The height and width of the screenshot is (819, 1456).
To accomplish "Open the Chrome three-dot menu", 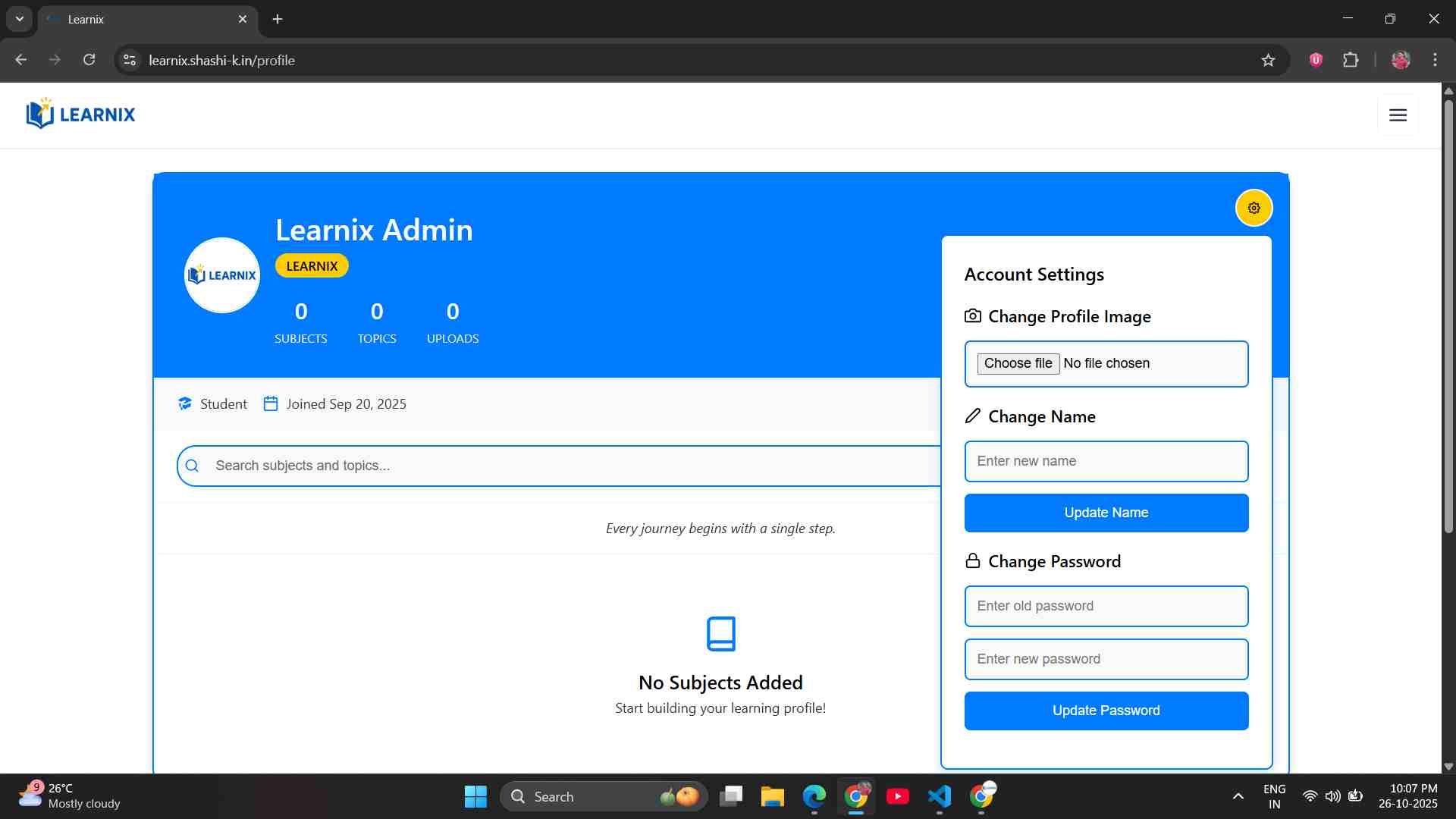I will coord(1435,60).
